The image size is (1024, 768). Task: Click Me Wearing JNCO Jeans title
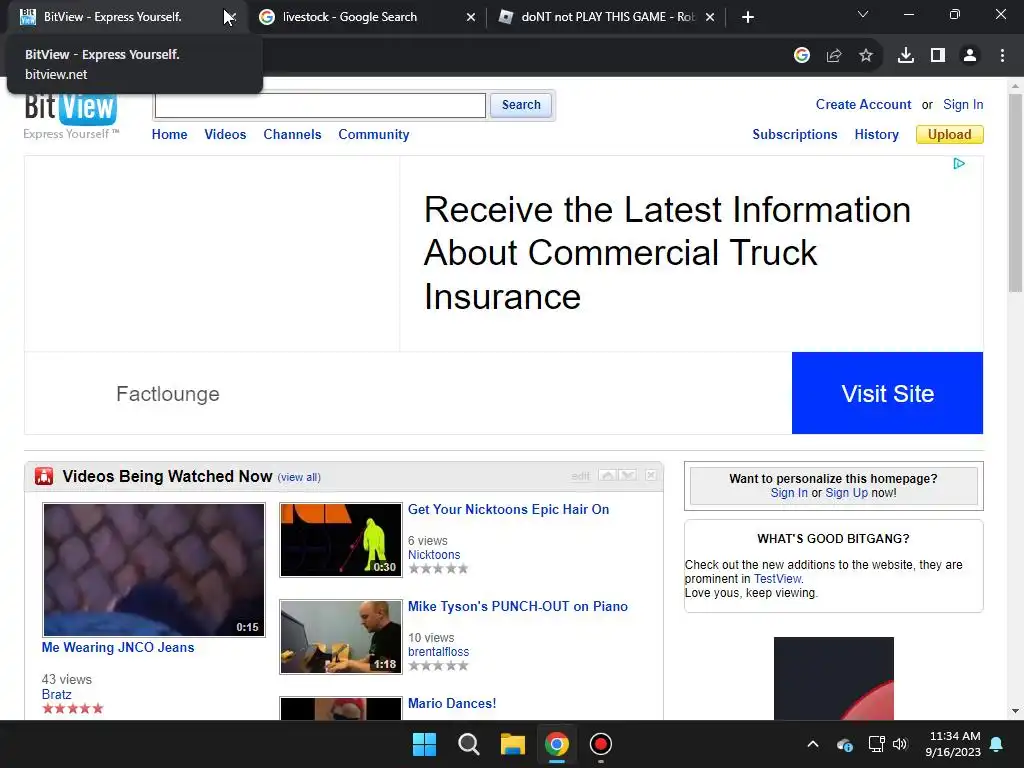[x=118, y=648]
